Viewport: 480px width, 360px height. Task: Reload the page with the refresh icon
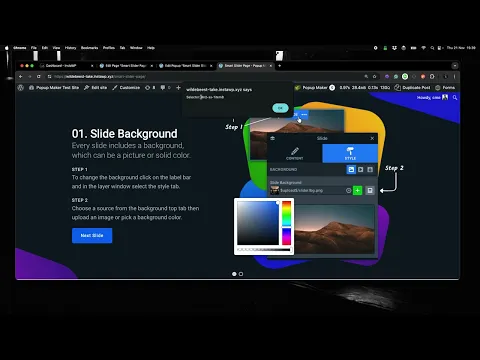39,76
